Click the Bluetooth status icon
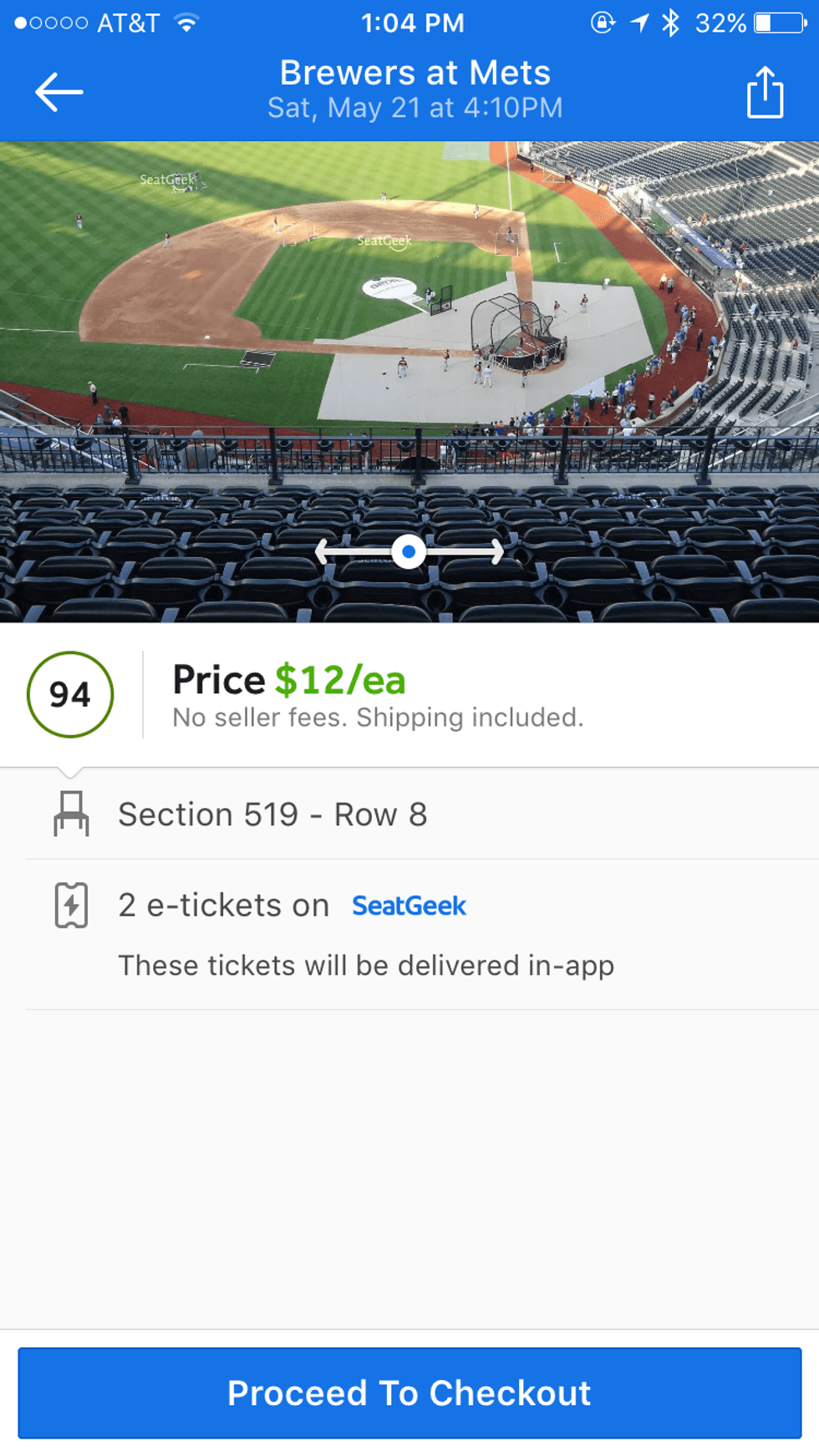 (670, 23)
